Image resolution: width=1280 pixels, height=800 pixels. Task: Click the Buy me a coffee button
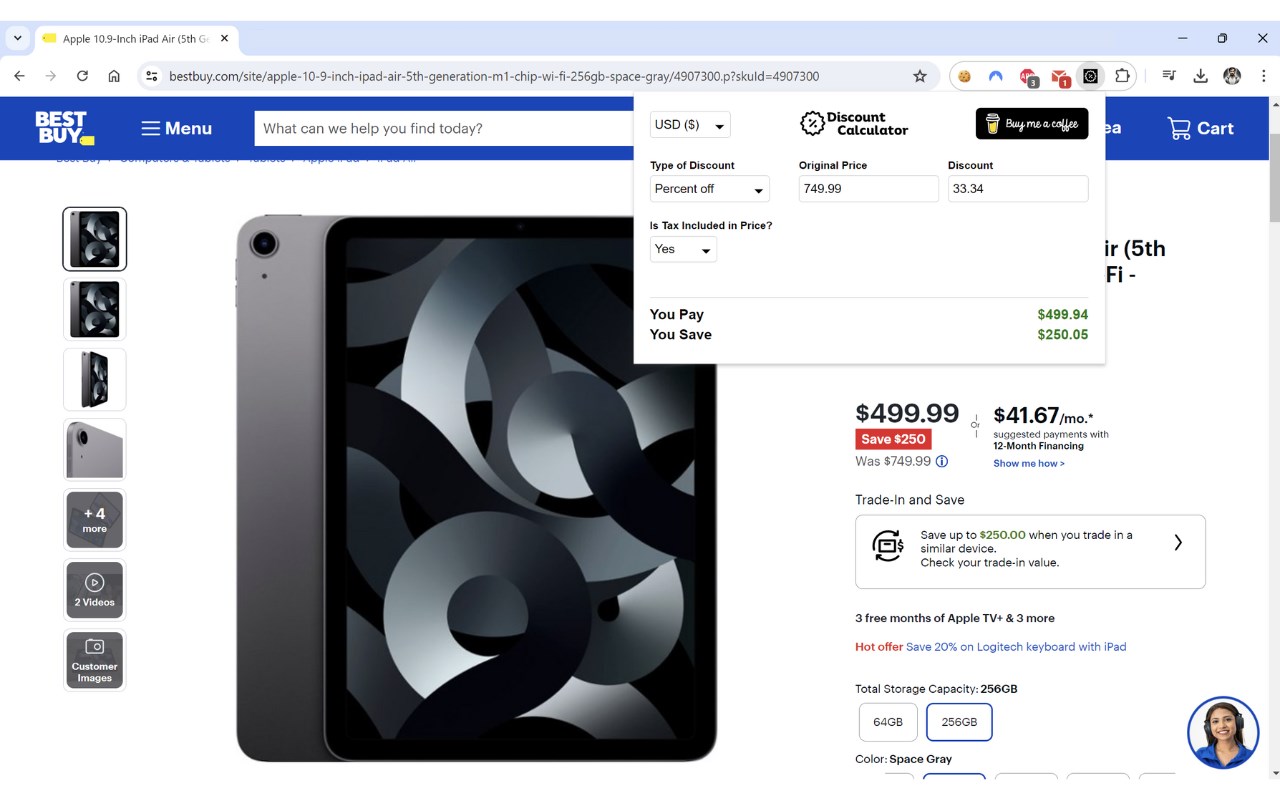(x=1031, y=124)
